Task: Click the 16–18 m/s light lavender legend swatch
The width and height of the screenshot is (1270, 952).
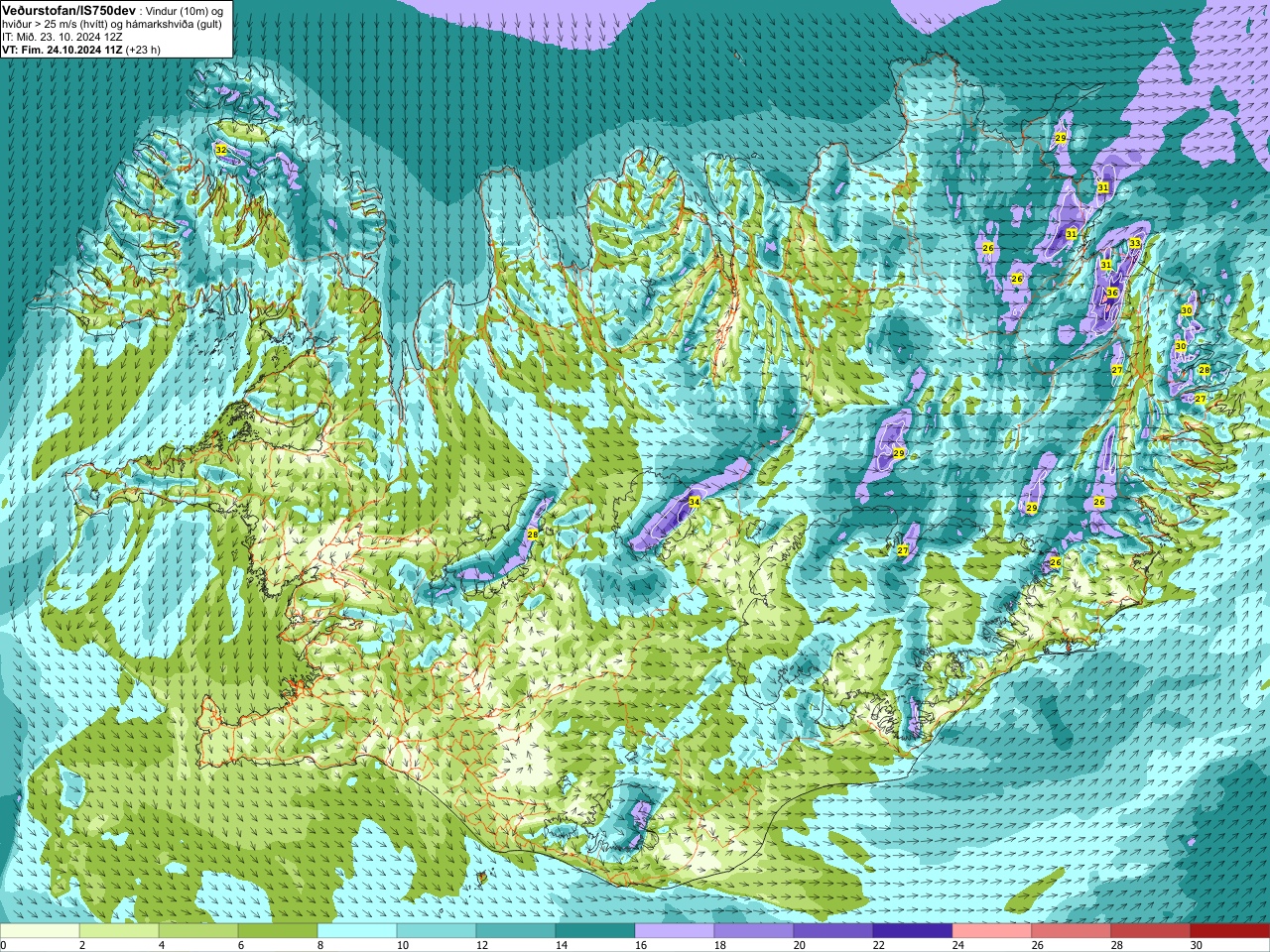Action: coord(675,931)
